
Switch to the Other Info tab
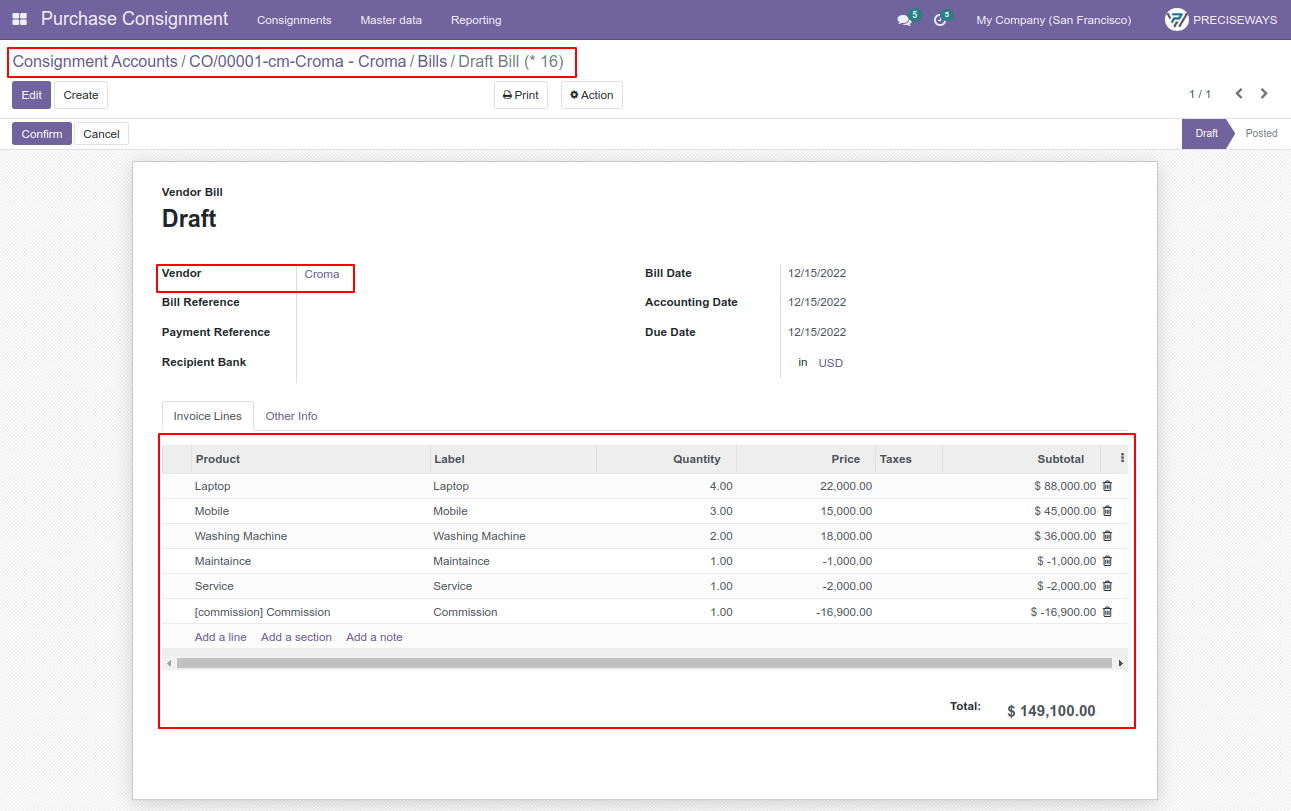[x=291, y=416]
